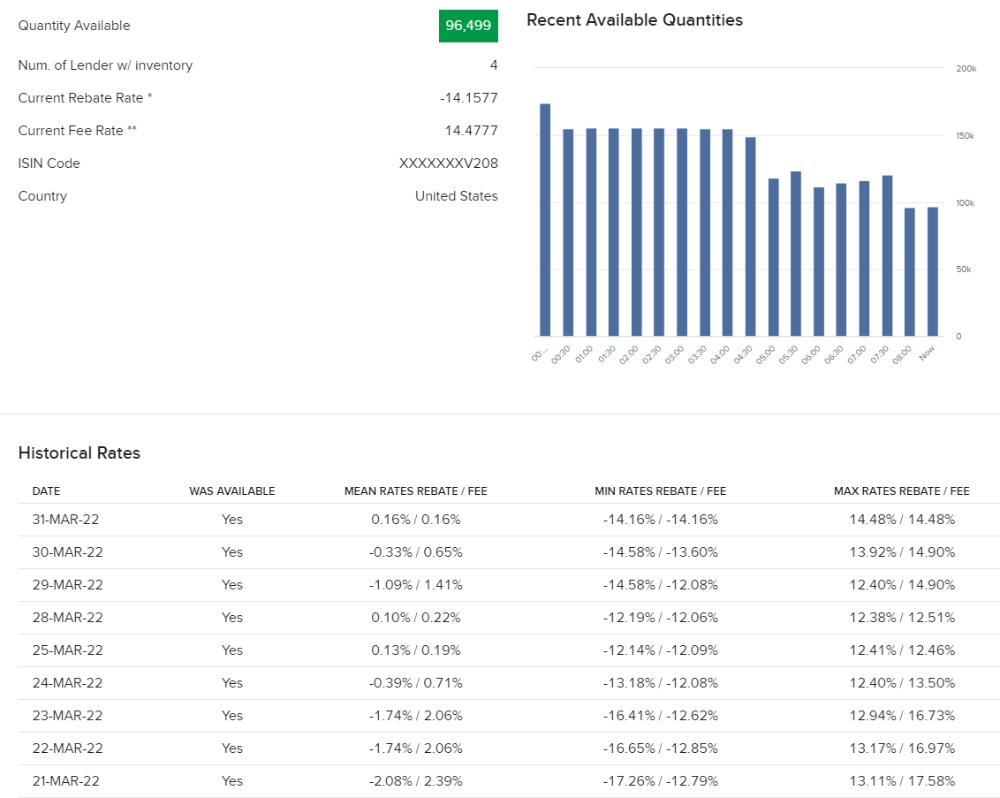Screen dimensions: 1000x798
Task: Click the Current Rebate Rate label
Action: point(85,98)
